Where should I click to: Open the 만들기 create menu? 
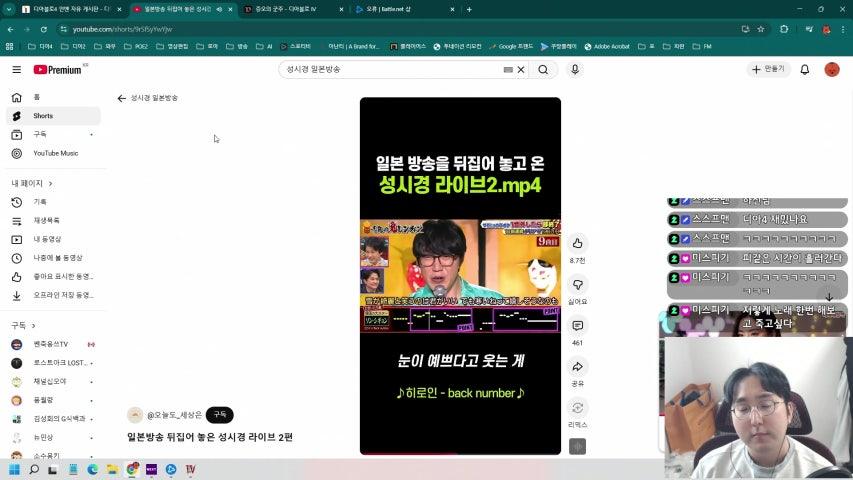(768, 70)
